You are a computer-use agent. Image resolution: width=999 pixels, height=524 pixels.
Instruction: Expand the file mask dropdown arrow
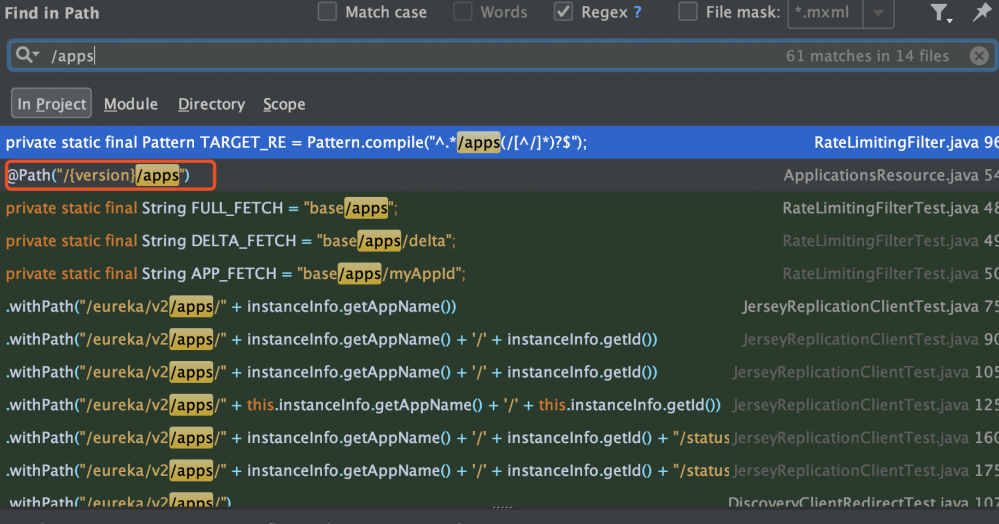[x=877, y=13]
